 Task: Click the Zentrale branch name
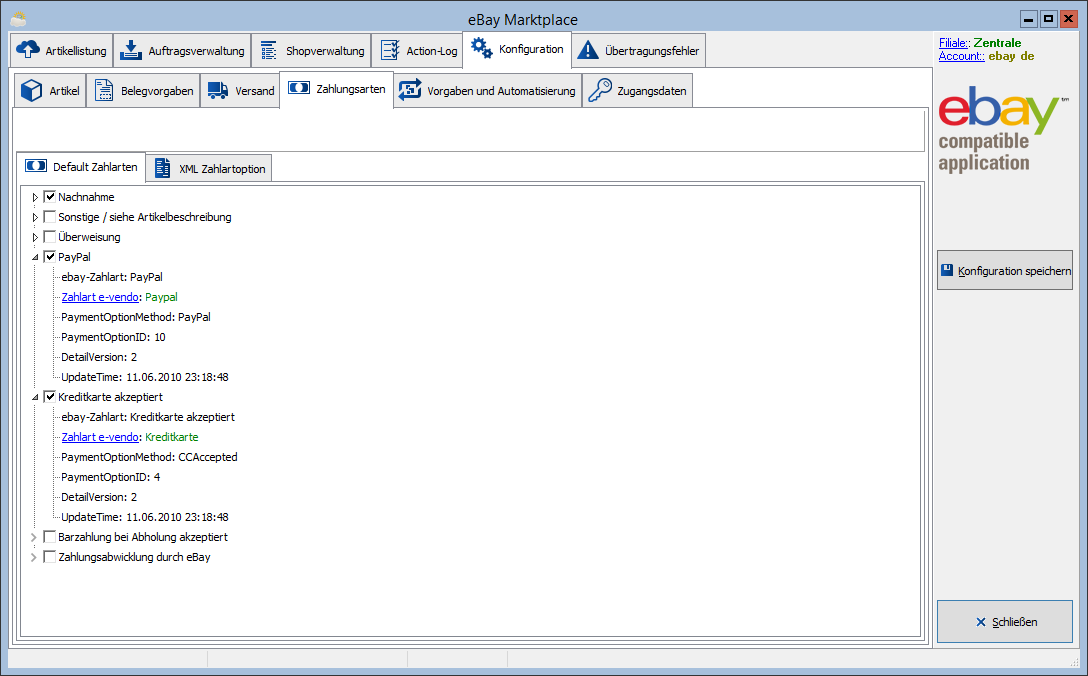point(997,43)
